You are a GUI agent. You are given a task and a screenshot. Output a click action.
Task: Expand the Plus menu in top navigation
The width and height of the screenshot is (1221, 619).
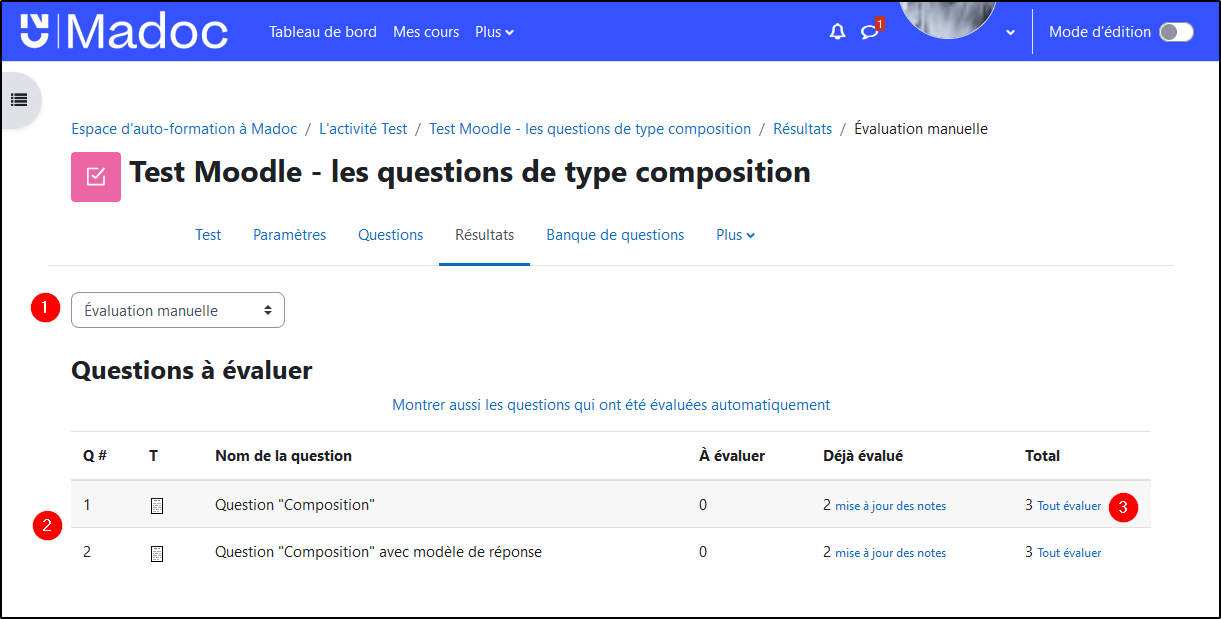(494, 32)
